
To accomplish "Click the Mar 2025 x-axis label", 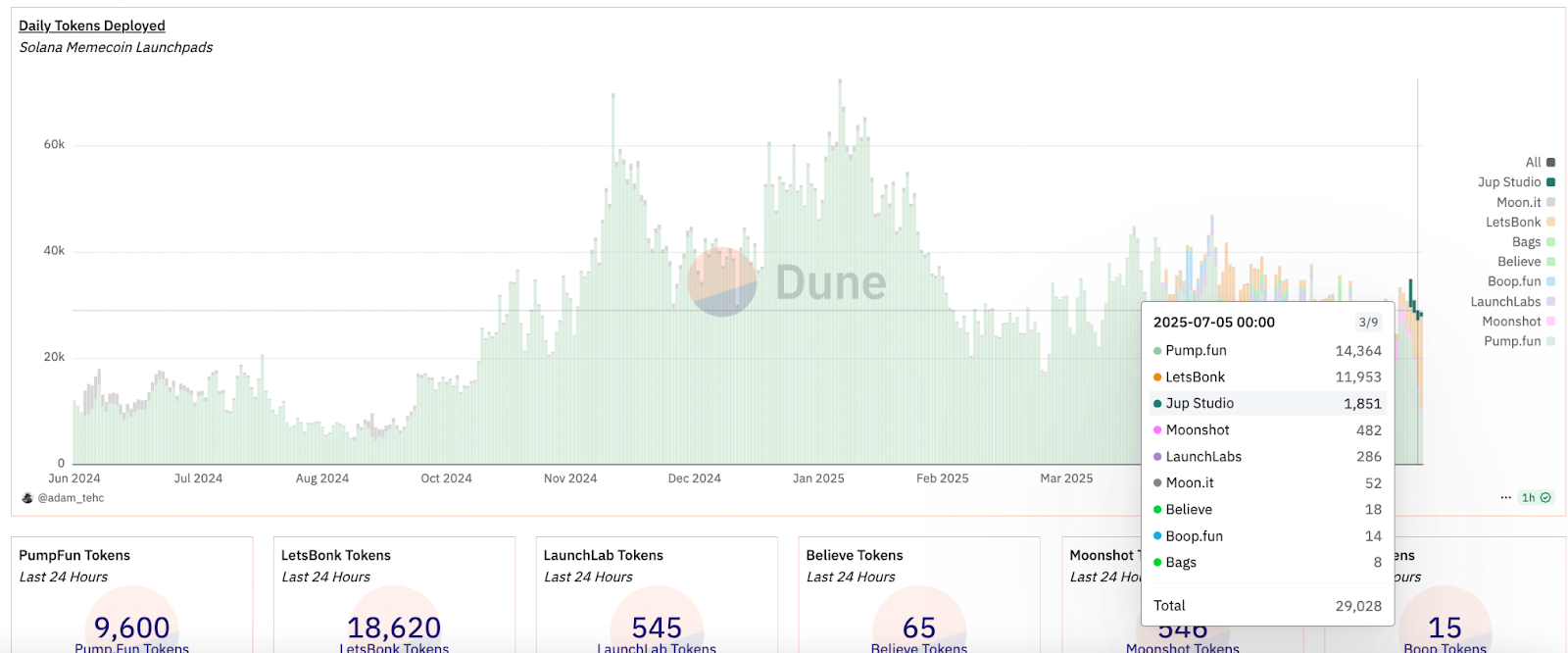I will [1066, 478].
